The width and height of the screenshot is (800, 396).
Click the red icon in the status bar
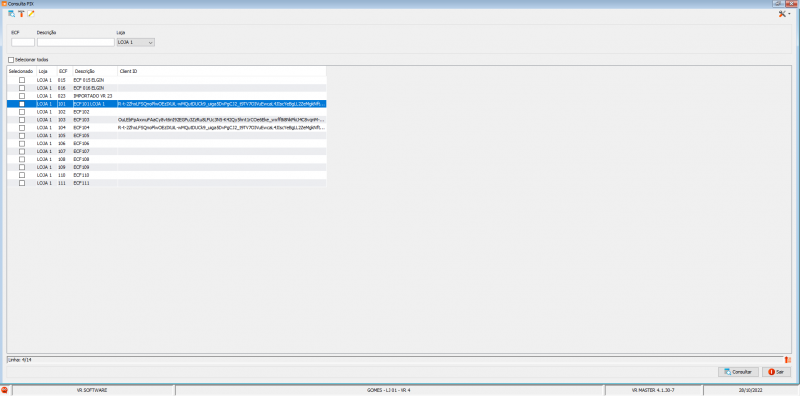pyautogui.click(x=5, y=390)
